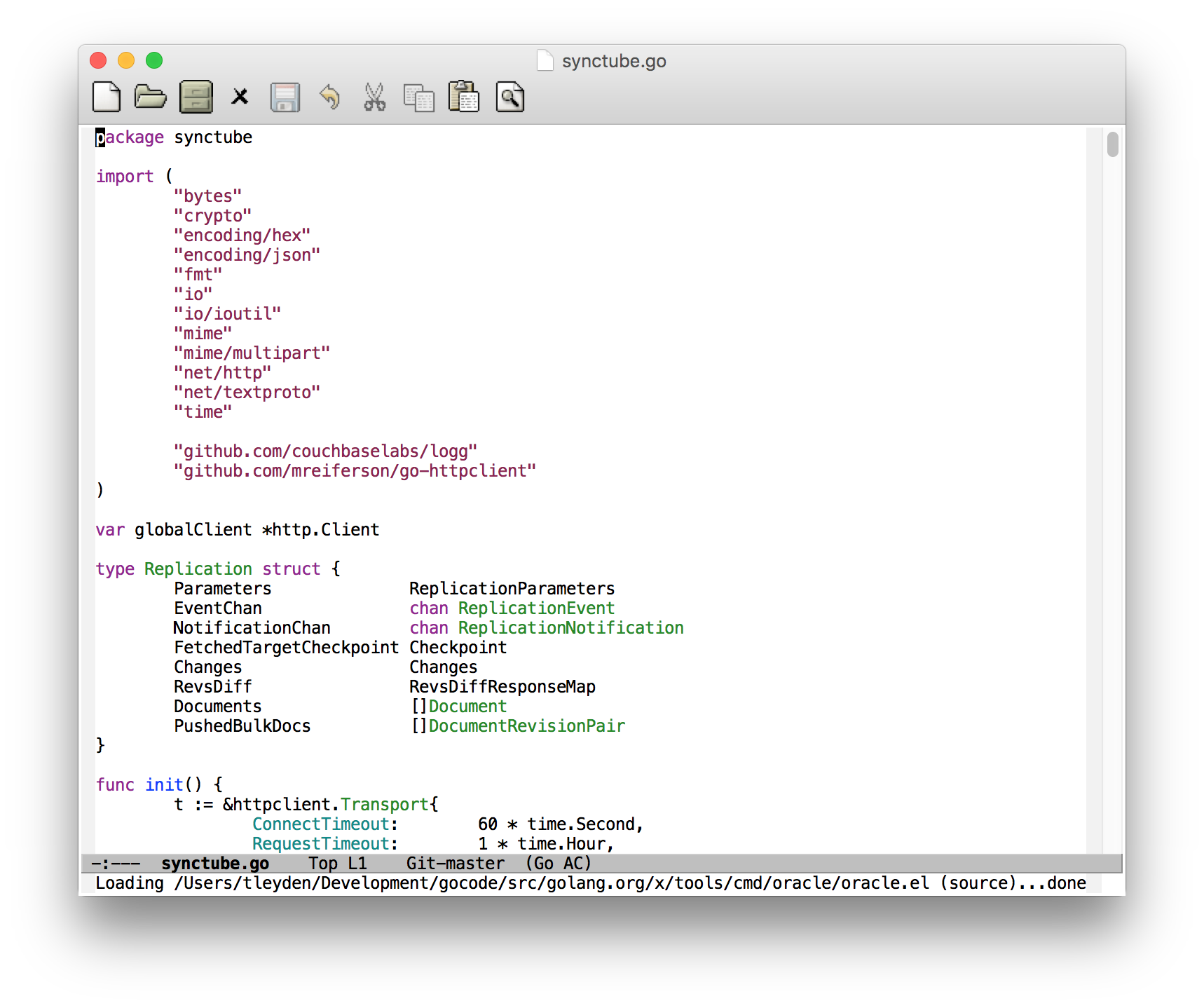Click the Parameters field name
Image resolution: width=1204 pixels, height=1008 pixels.
tap(222, 589)
